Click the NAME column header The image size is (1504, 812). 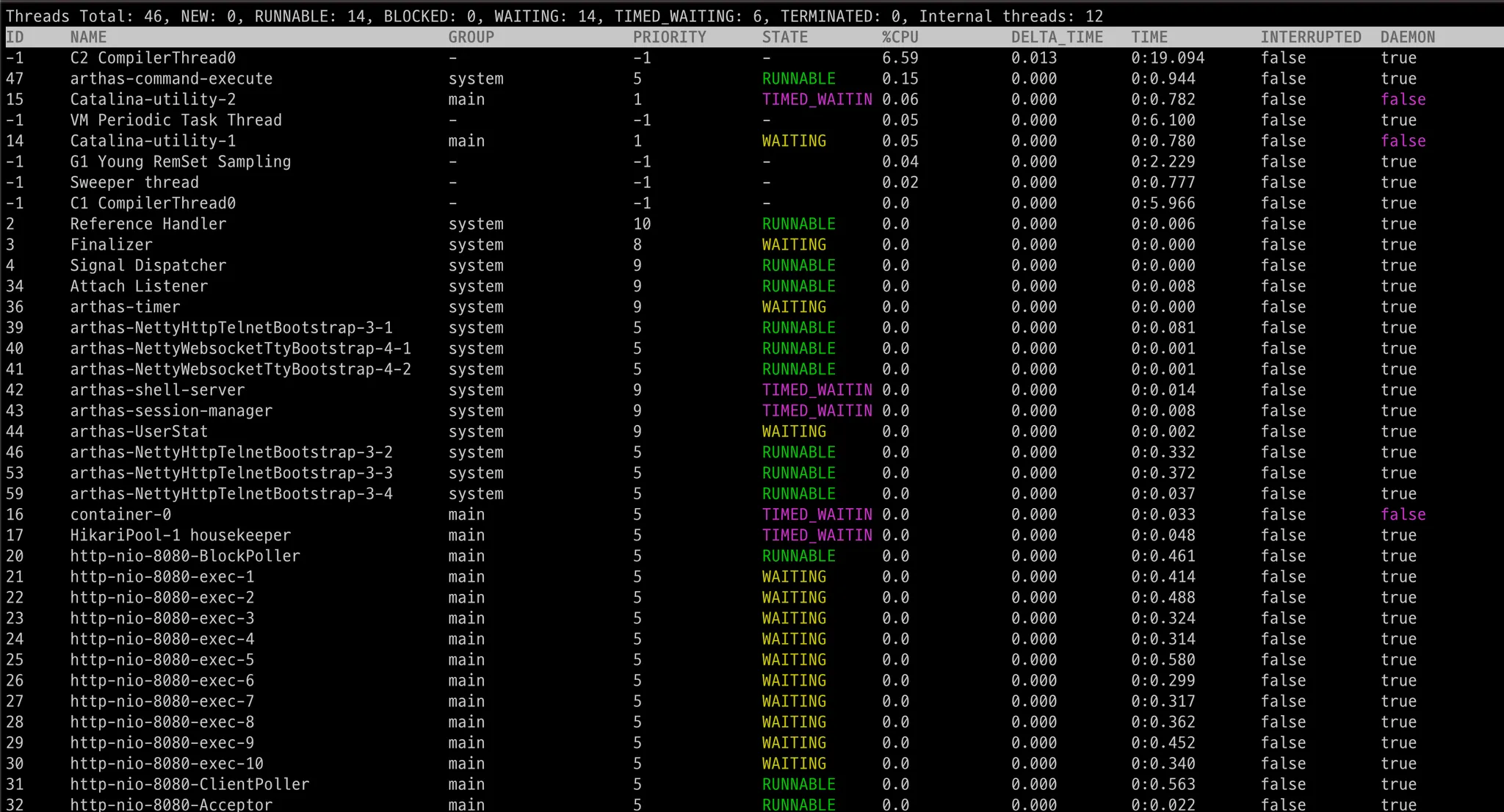[88, 37]
